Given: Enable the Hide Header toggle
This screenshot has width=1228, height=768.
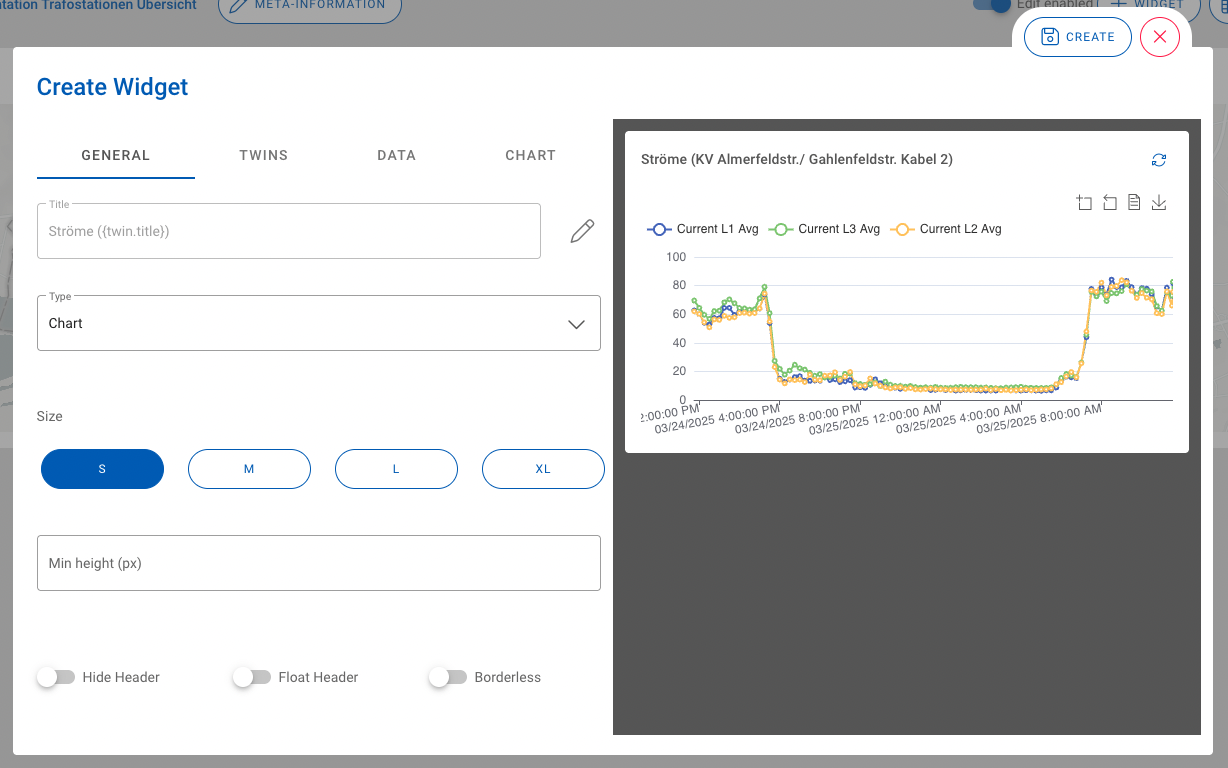Looking at the screenshot, I should [x=56, y=677].
